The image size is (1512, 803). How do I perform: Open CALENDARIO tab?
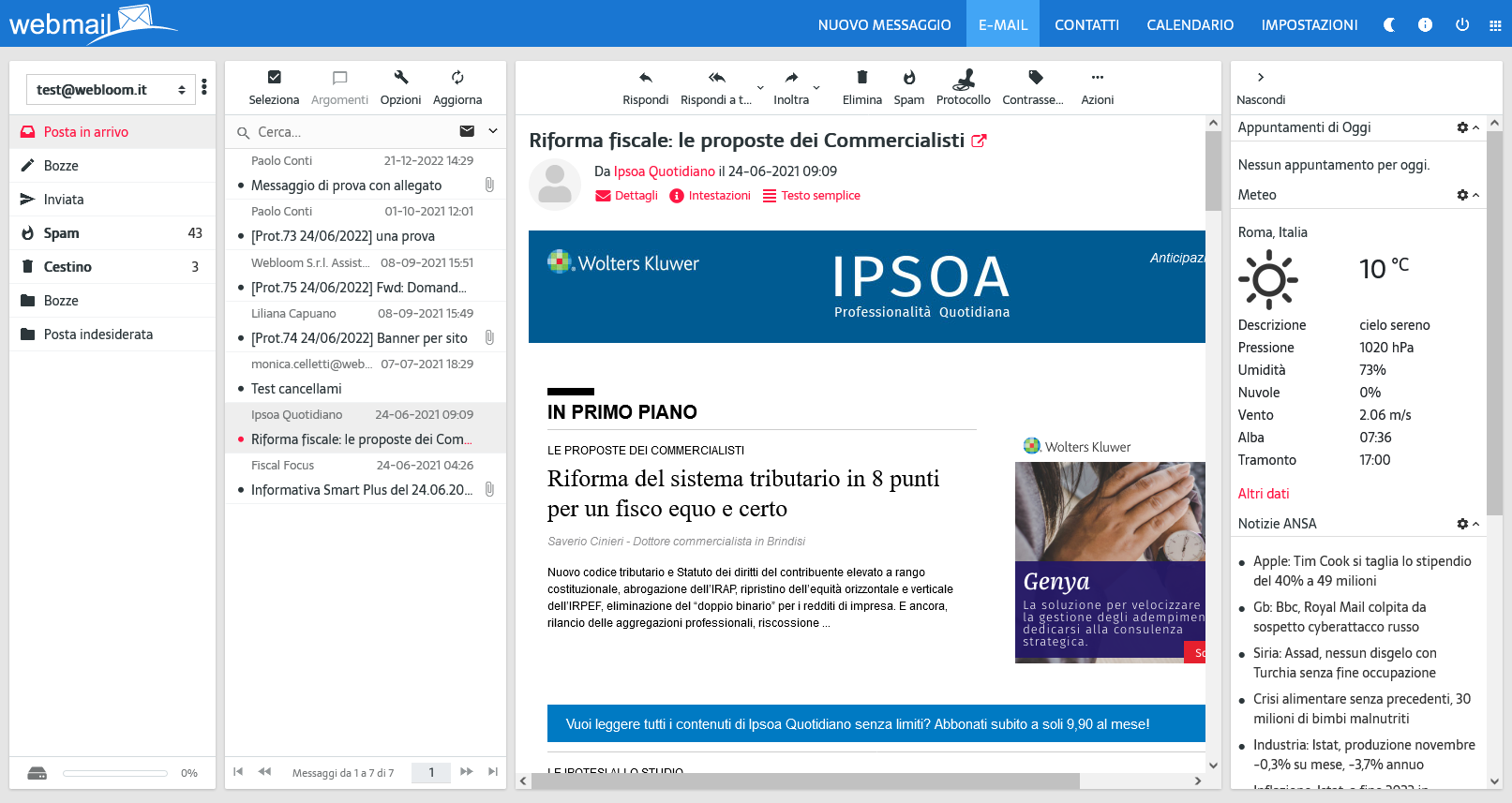click(x=1190, y=25)
